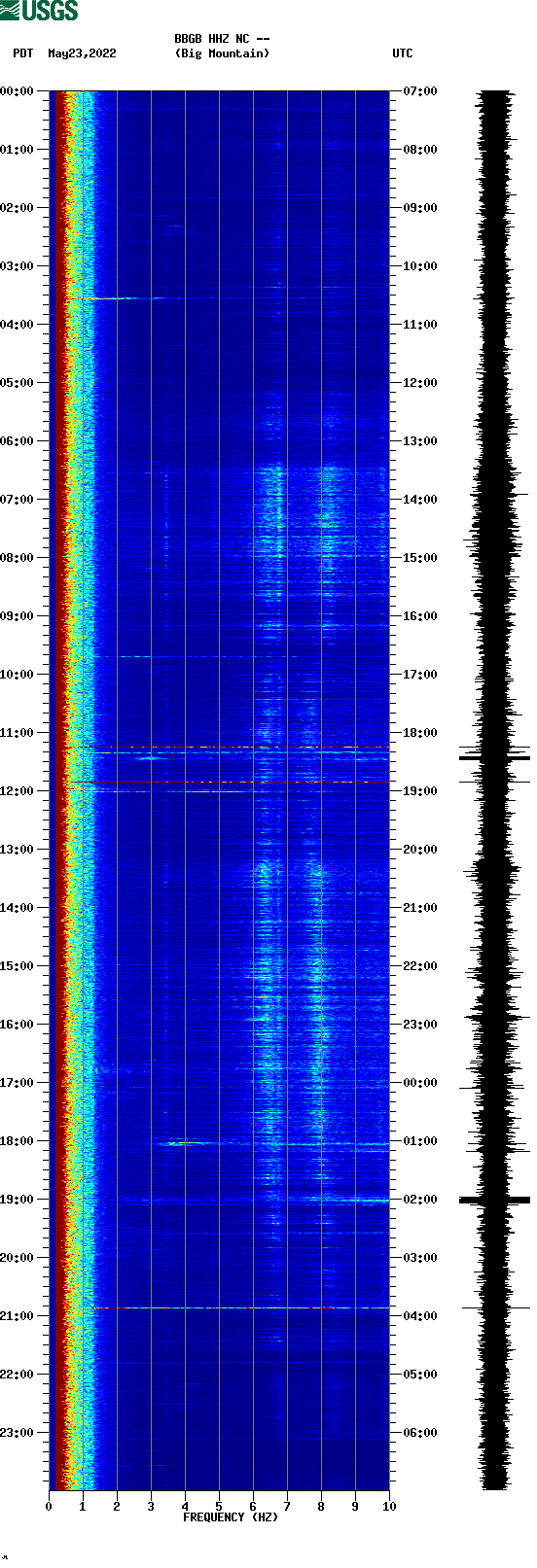Click the UTC time label '16:00'
Viewport: 537px width, 1568px height.
point(420,616)
